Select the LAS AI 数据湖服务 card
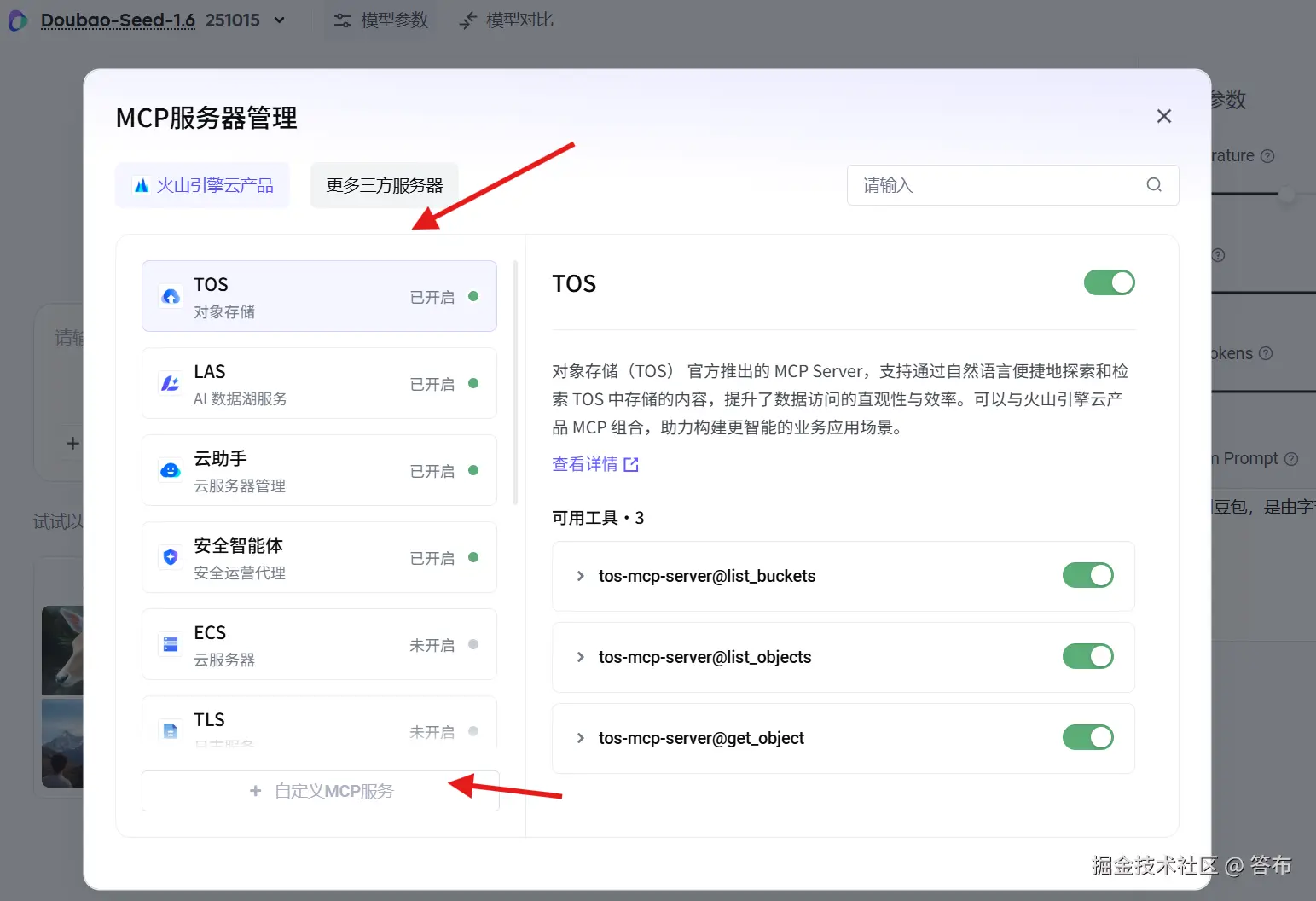The width and height of the screenshot is (1316, 901). [x=319, y=383]
